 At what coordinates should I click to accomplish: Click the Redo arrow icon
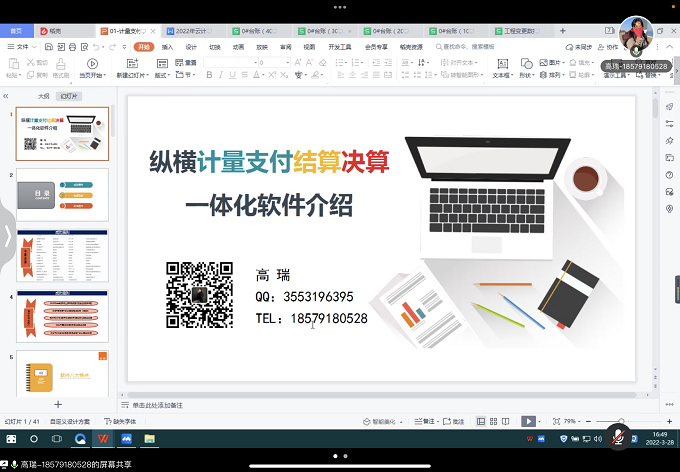coord(112,47)
